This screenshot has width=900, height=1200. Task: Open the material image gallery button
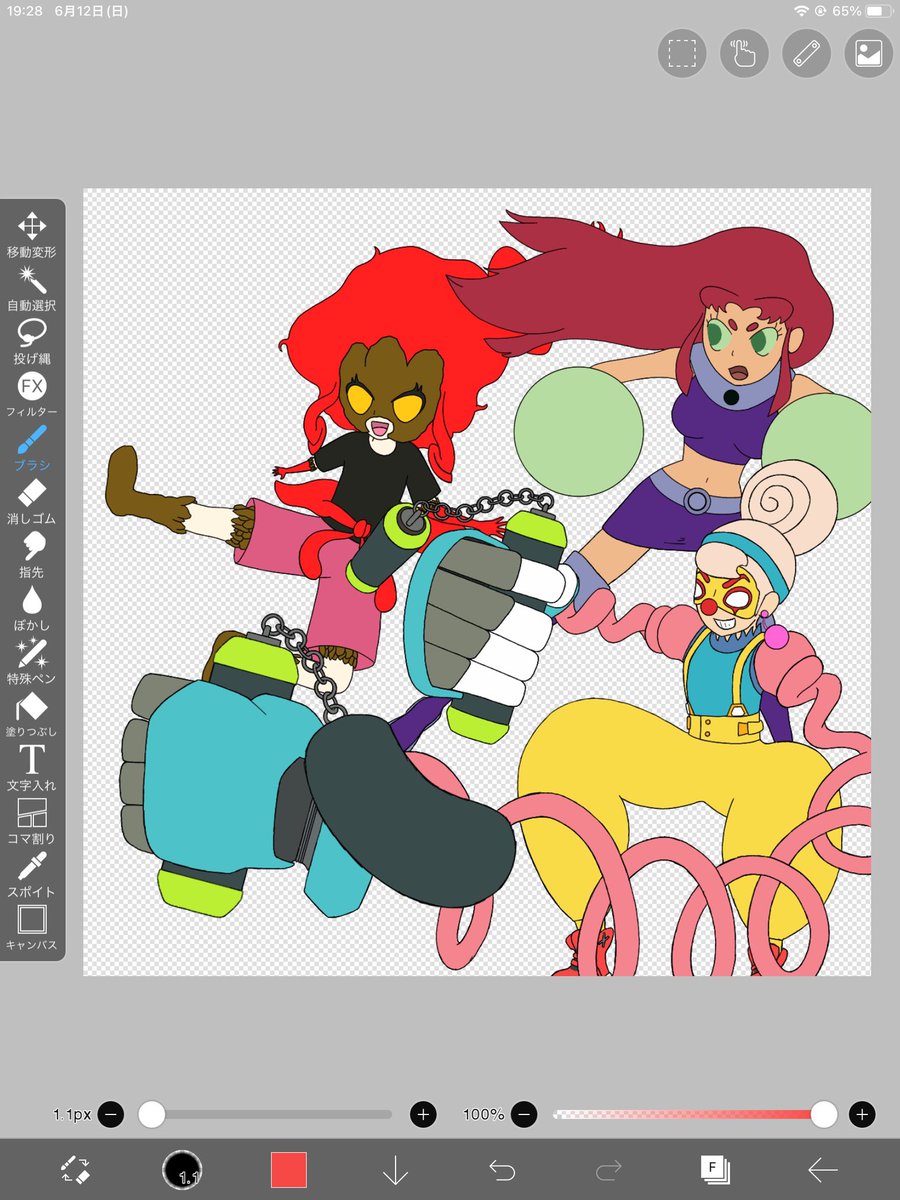[868, 54]
